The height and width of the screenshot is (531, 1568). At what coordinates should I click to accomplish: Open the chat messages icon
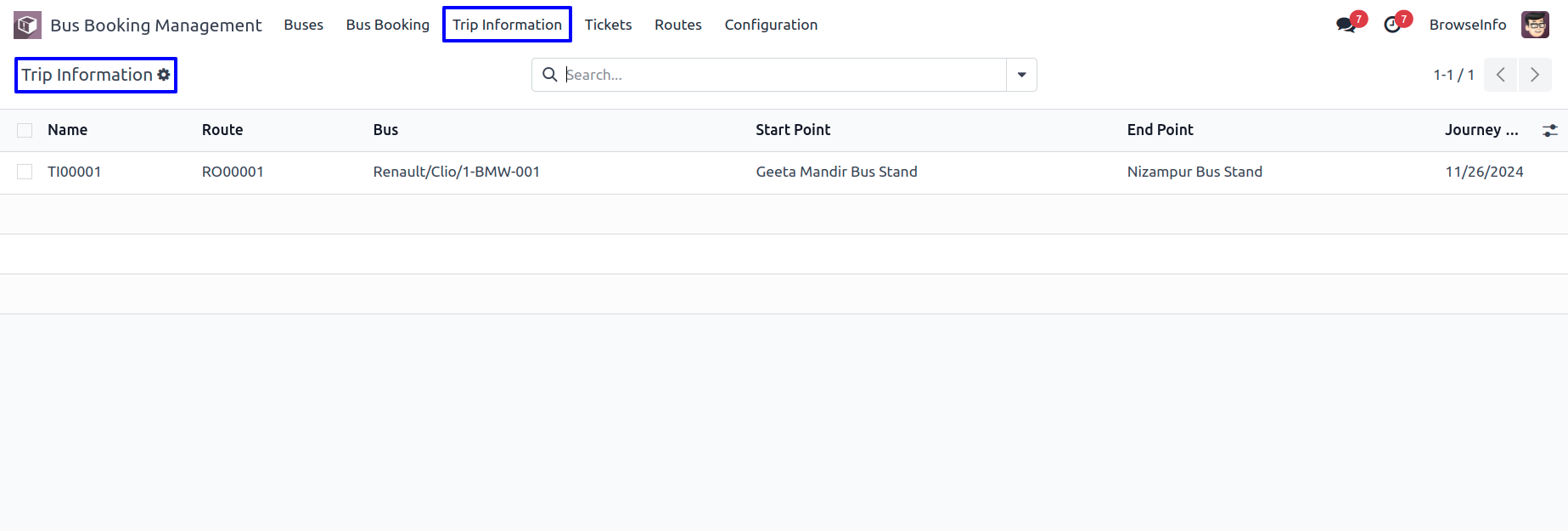[x=1346, y=25]
